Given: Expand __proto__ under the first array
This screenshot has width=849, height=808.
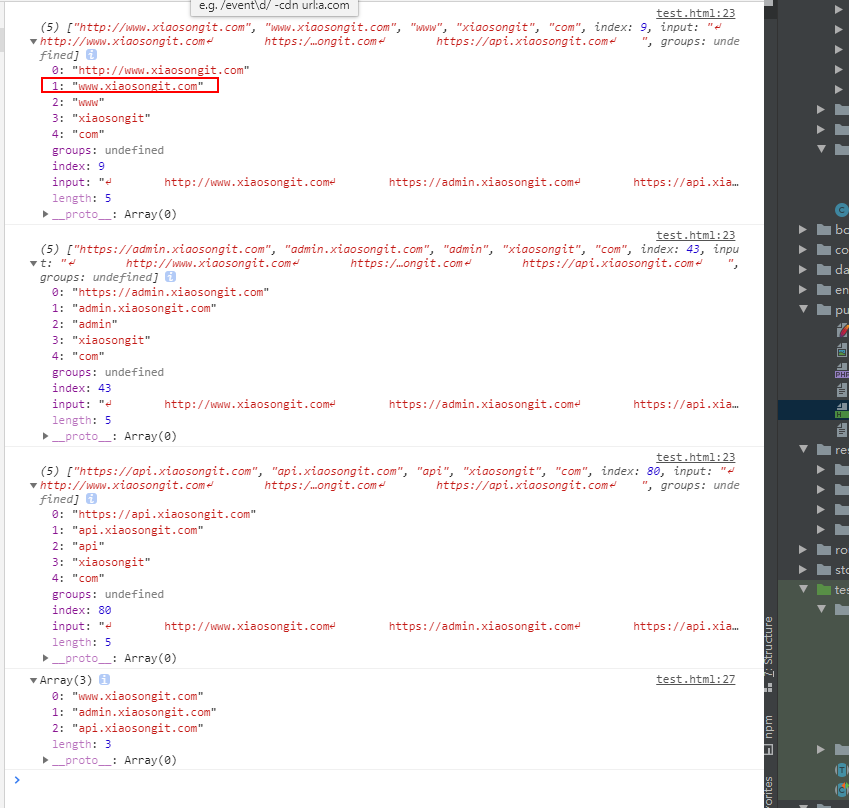Looking at the screenshot, I should pos(47,215).
